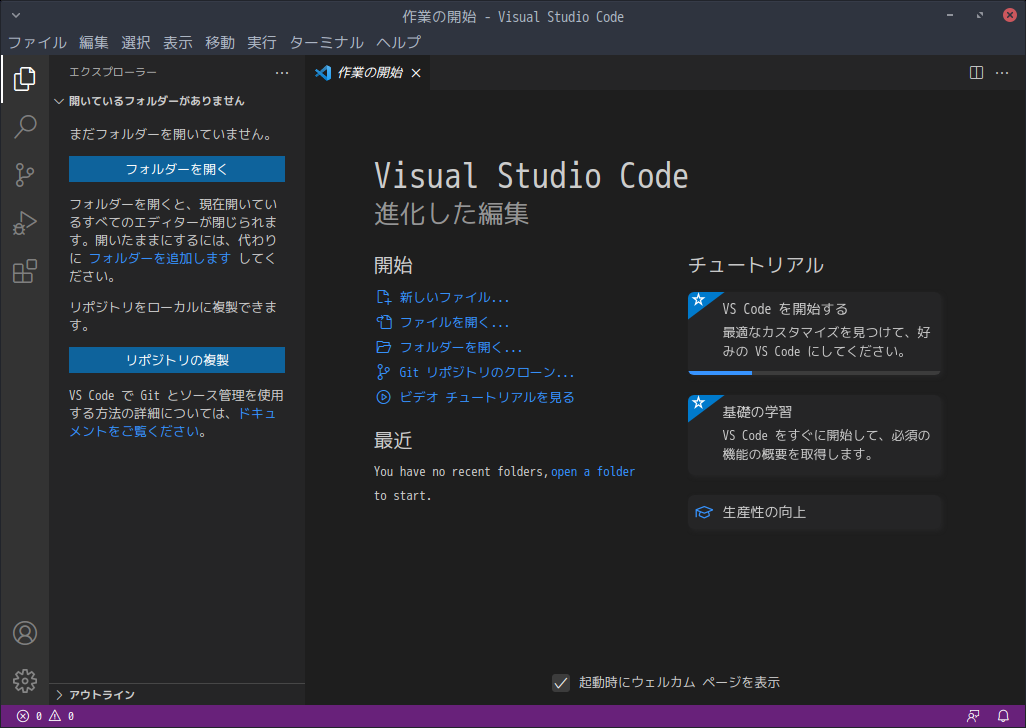Screen dimensions: 1026x728
Task: Click the open a folder link
Action: click(x=593, y=472)
